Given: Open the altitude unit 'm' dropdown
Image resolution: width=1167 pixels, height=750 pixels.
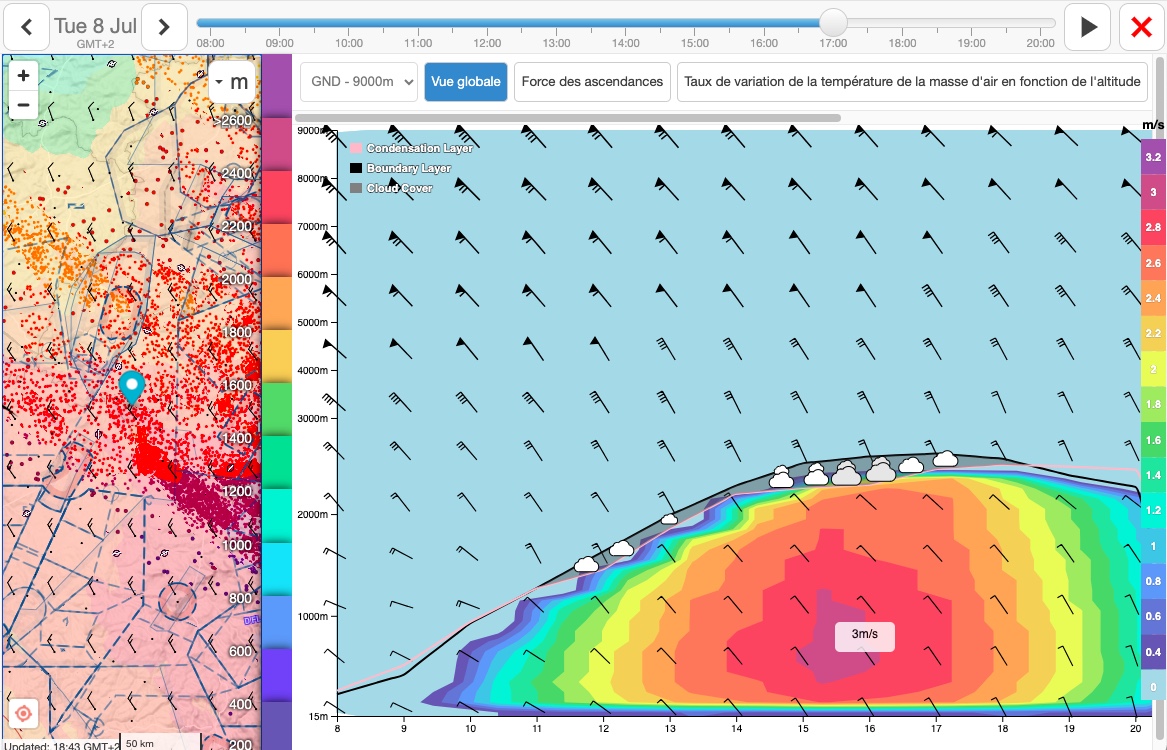Looking at the screenshot, I should 232,82.
